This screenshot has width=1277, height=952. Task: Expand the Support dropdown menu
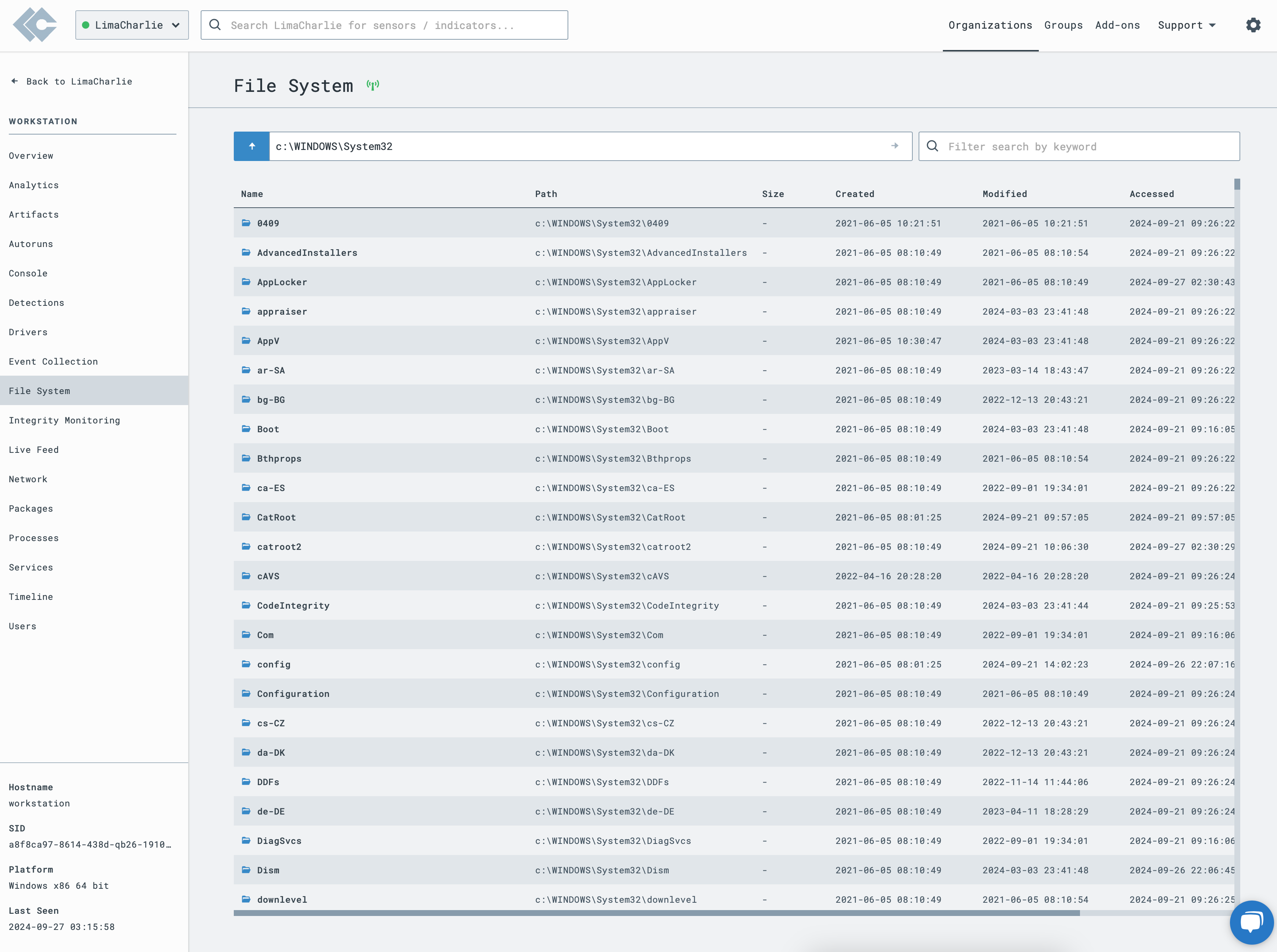tap(1187, 25)
